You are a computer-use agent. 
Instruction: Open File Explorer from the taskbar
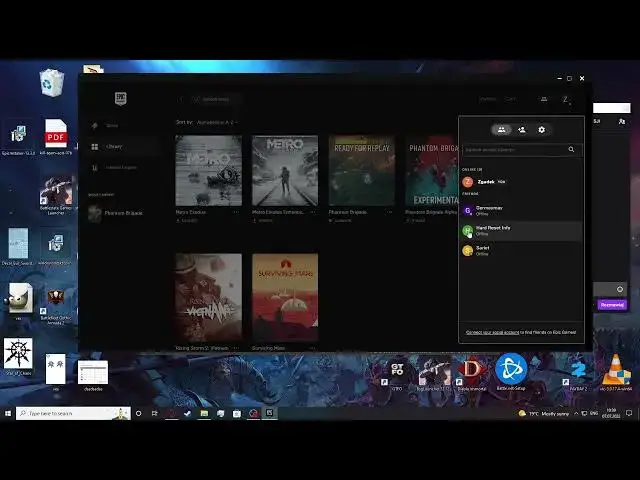[x=204, y=413]
